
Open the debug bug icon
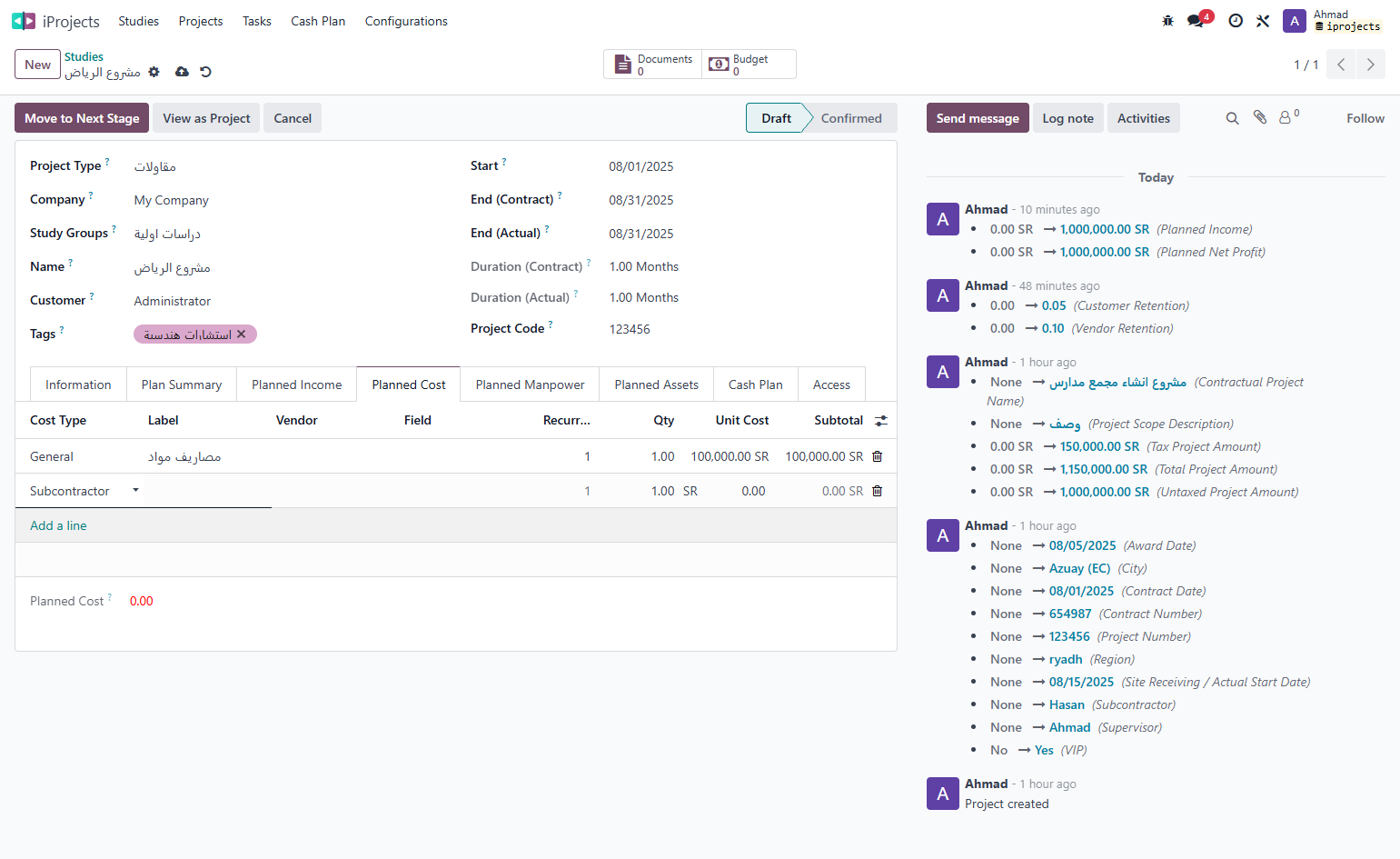point(1167,21)
